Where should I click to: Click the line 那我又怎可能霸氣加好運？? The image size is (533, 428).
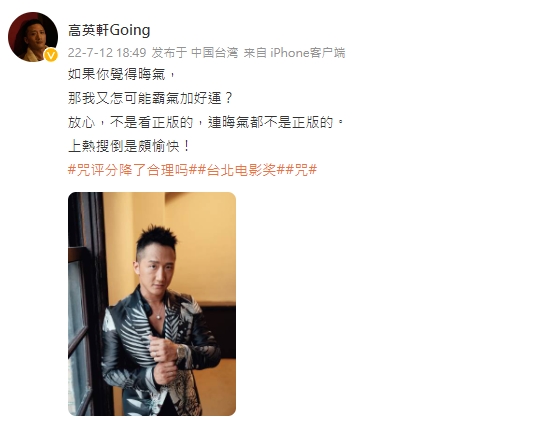[150, 98]
